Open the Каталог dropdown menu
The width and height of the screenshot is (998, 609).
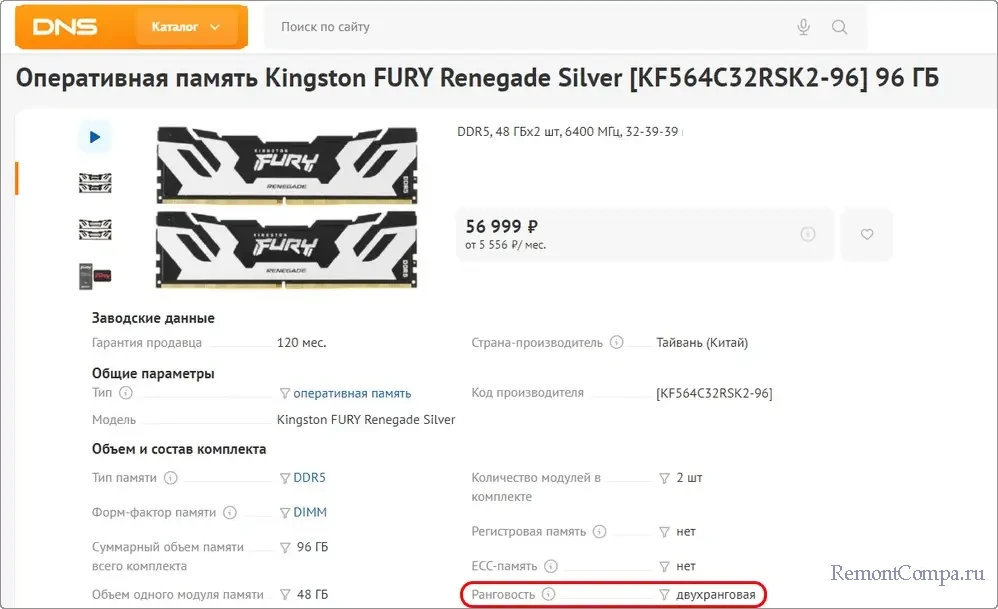coord(186,27)
